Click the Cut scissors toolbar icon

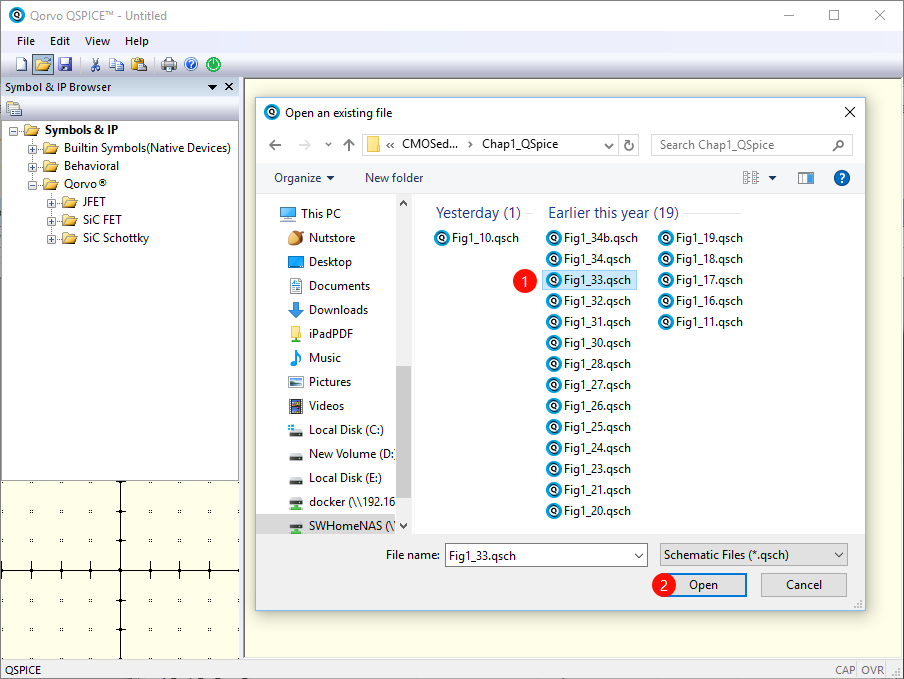point(95,65)
